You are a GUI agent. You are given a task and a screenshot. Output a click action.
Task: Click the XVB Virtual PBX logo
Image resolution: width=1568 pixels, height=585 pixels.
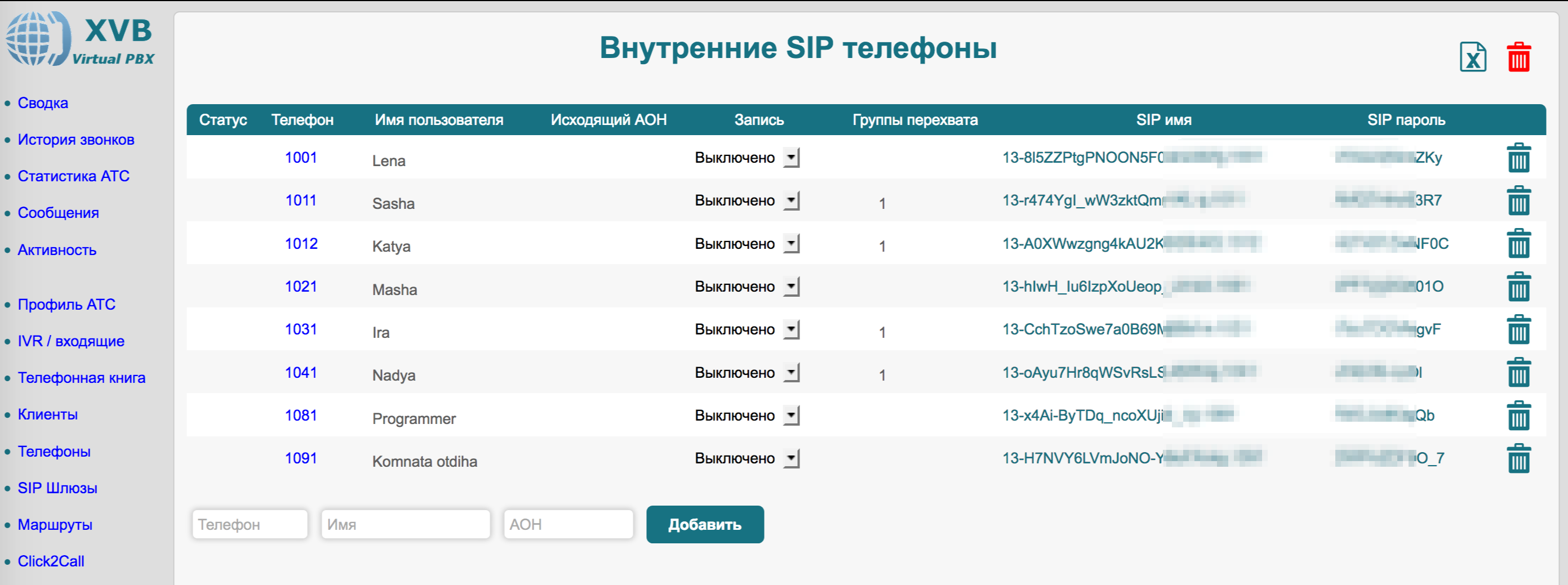tap(81, 39)
